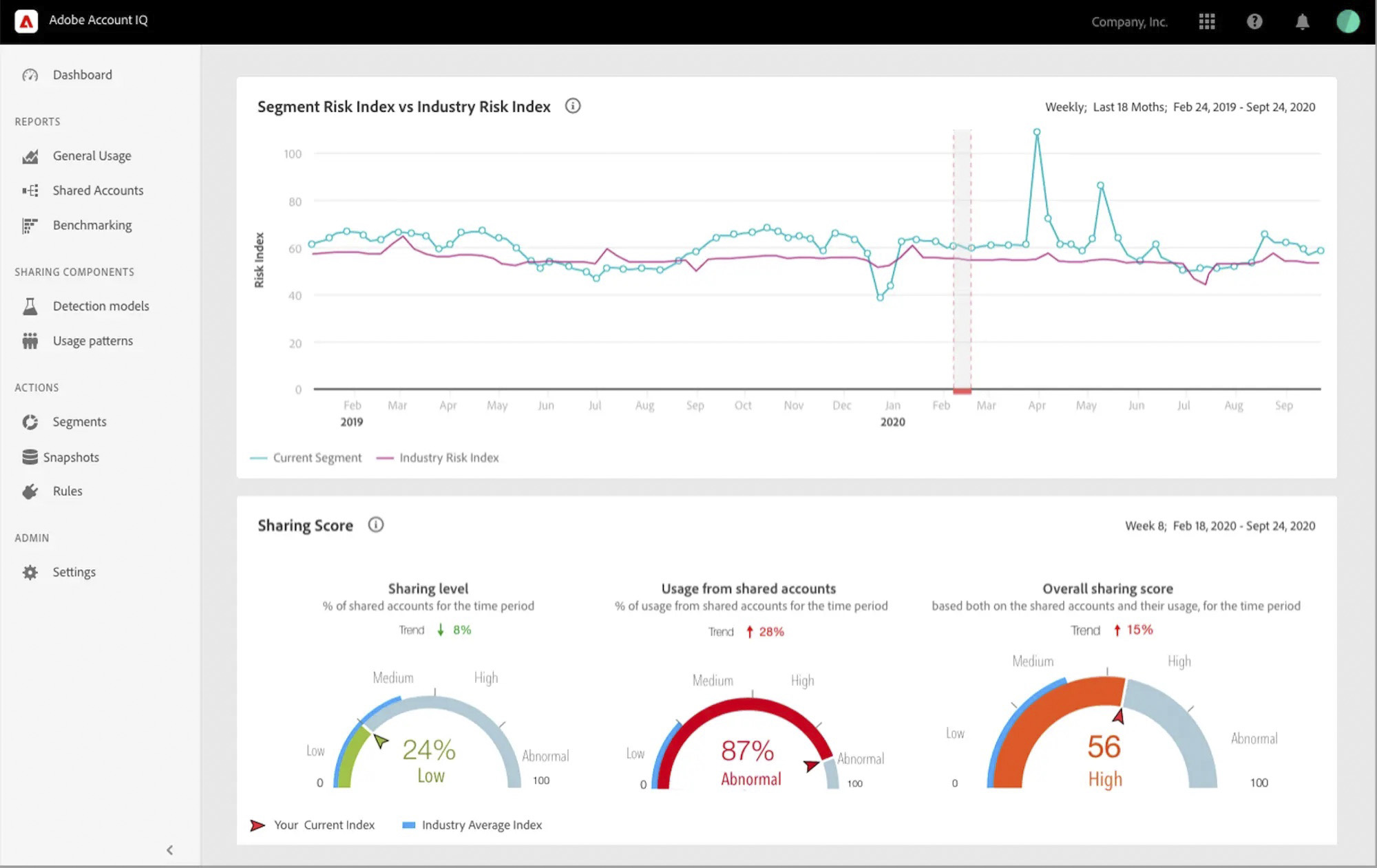Click the Segment Risk Index info icon
This screenshot has width=1377, height=868.
[x=572, y=106]
